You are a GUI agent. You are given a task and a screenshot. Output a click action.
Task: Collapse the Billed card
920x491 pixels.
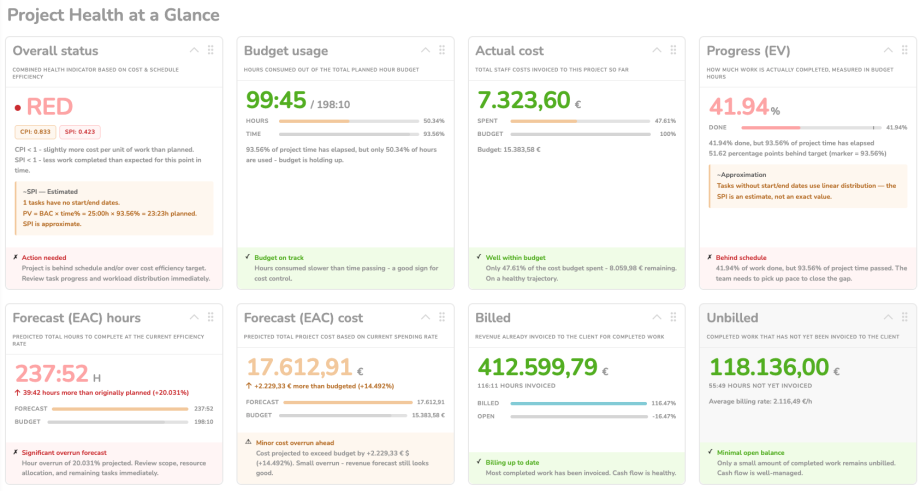(x=657, y=317)
